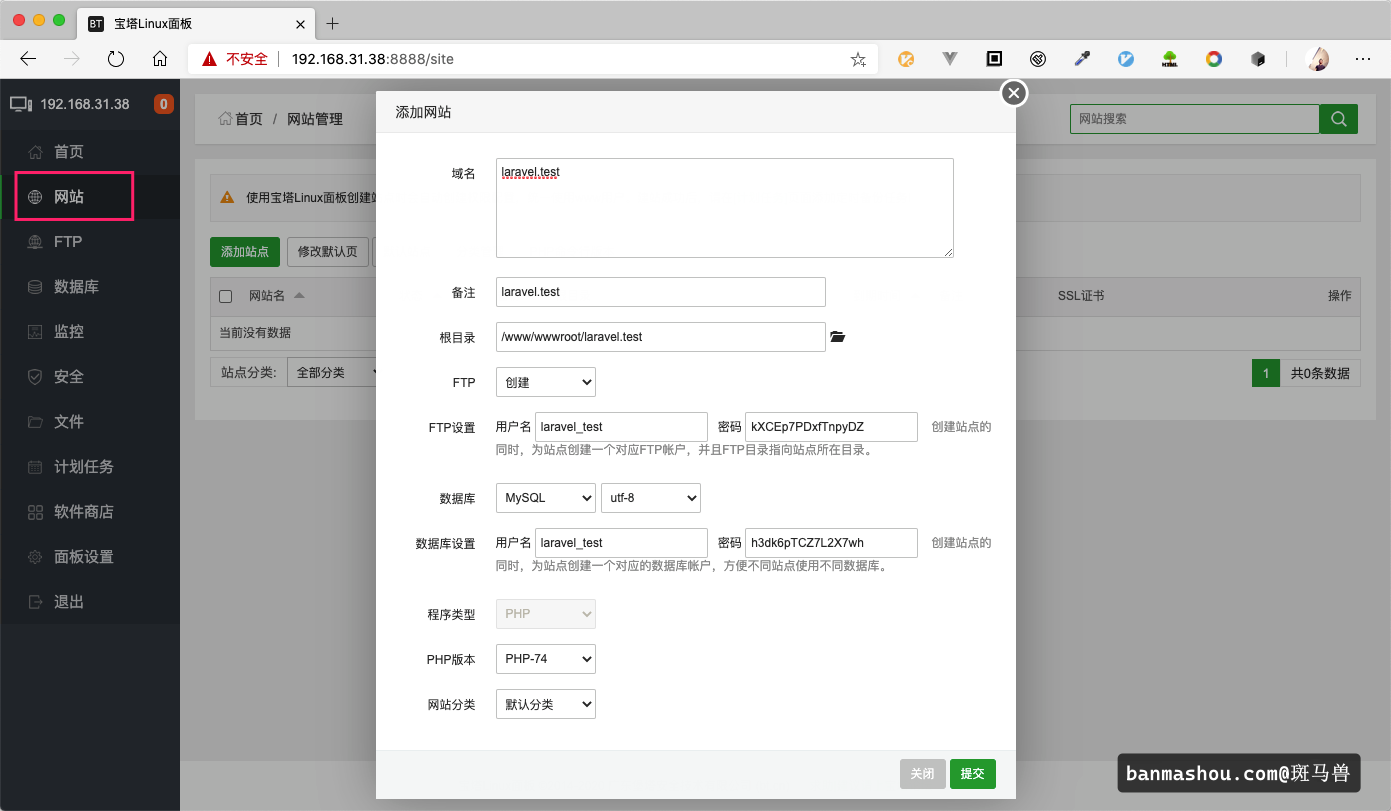Click the browser address bar URL
The height and width of the screenshot is (811, 1391).
[373, 59]
